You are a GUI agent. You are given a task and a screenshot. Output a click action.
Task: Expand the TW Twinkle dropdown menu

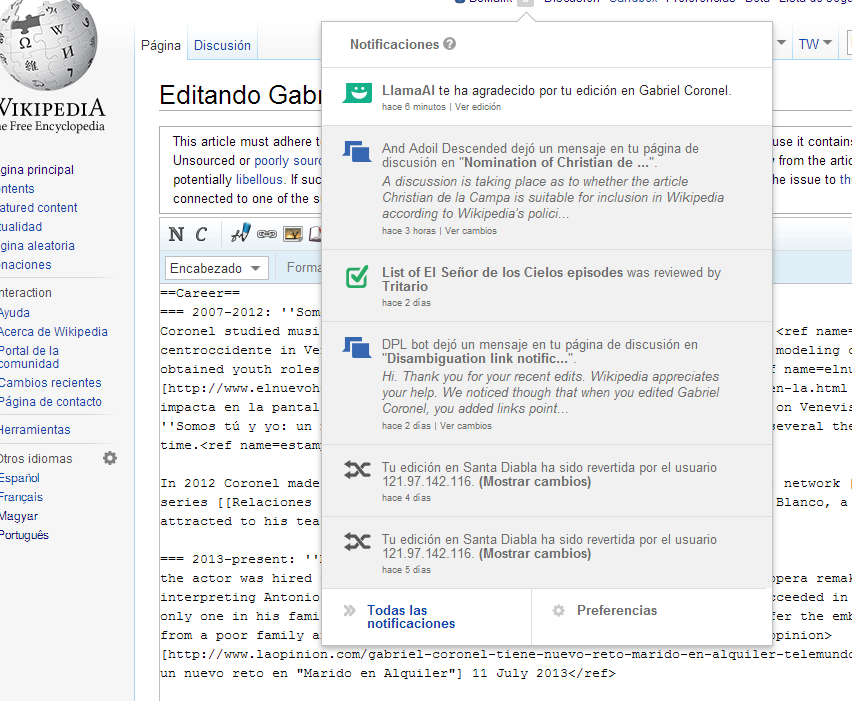815,44
